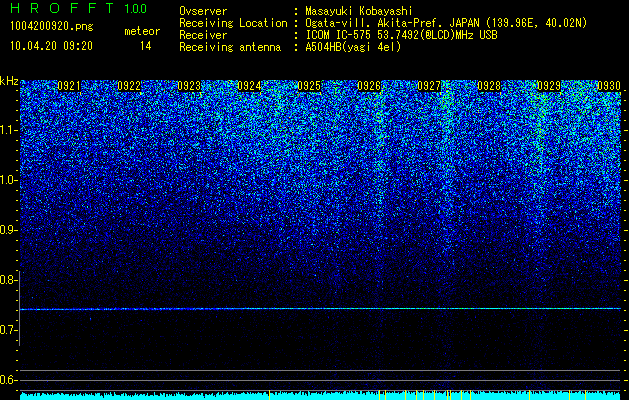Click the HROFFT 1.0.0 title text

(x=78, y=8)
